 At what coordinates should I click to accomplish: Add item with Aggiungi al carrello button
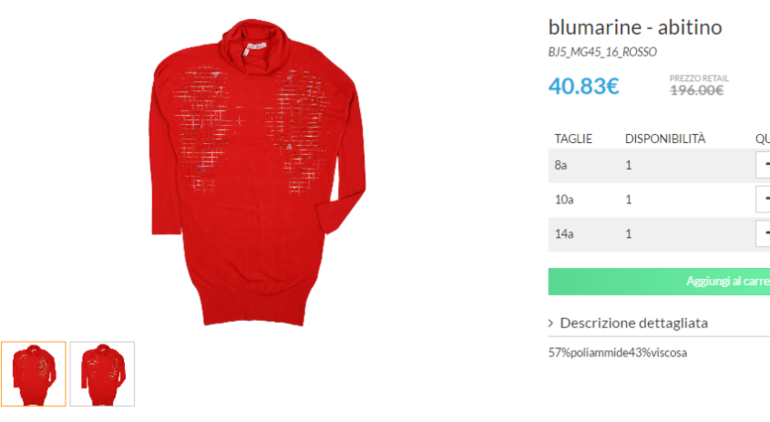coord(659,281)
